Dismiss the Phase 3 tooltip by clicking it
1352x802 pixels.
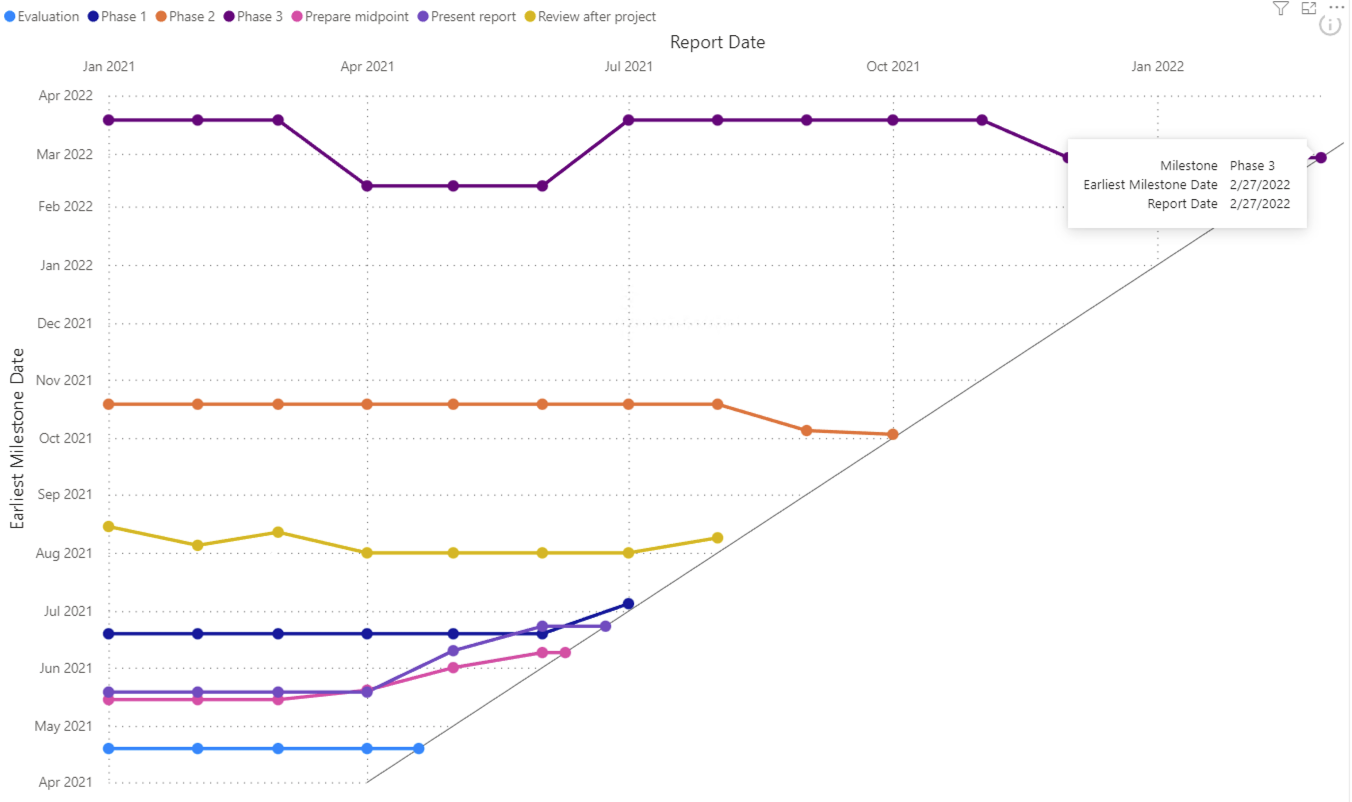point(1188,184)
